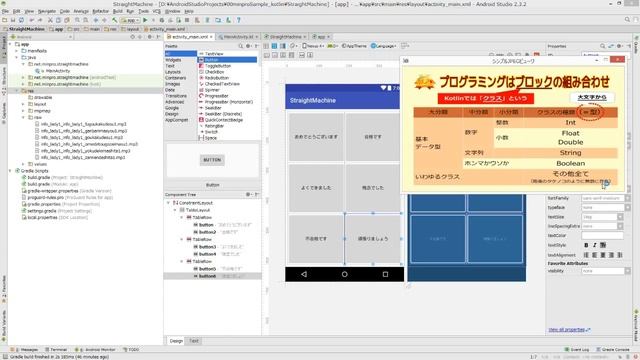Screen dimensions: 640x360
Task: Click the lineSpacingExtra input field
Action: coord(599,226)
